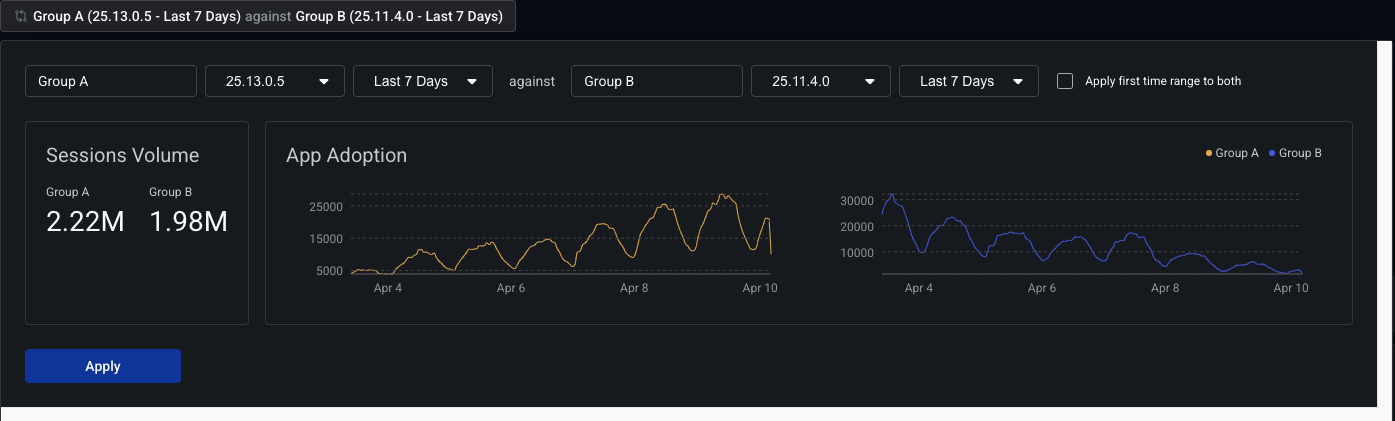The image size is (1395, 421).
Task: Click the orange Group A legend dot
Action: point(1209,153)
